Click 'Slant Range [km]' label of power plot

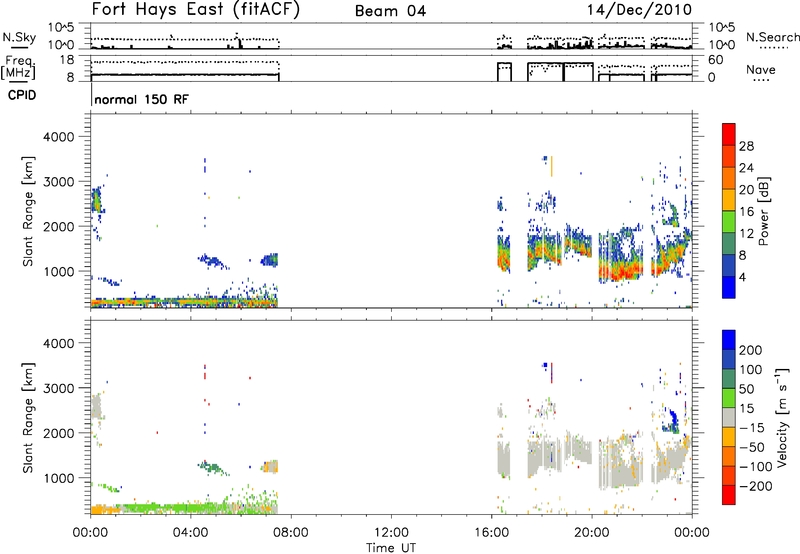pyautogui.click(x=28, y=211)
